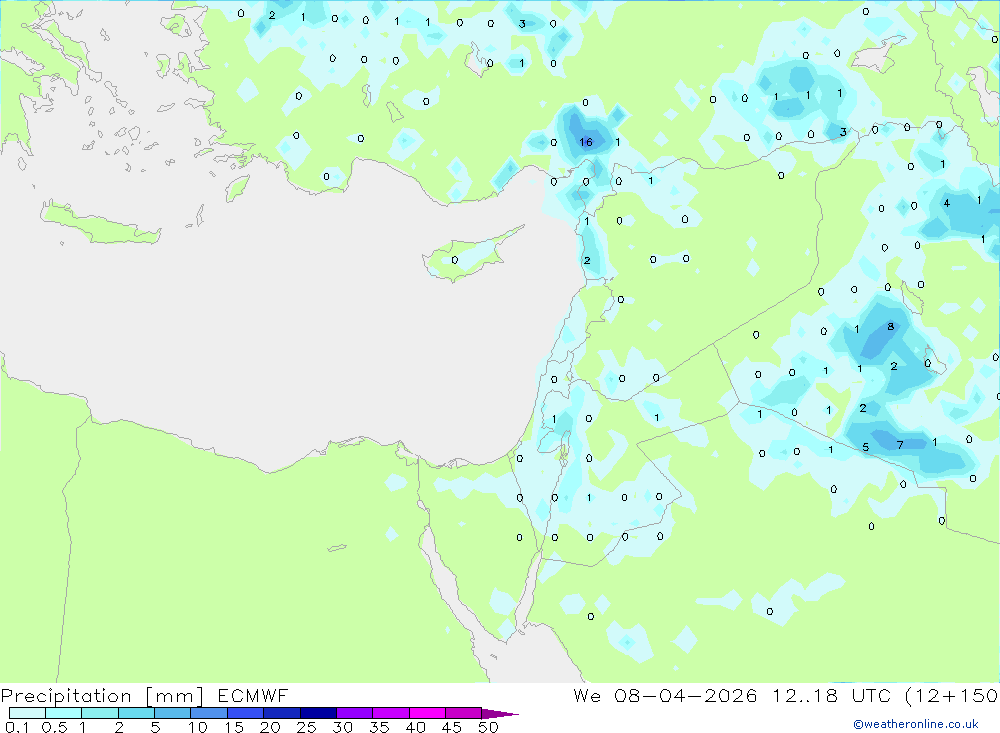Click the '45' legend scale label
Screen dimensions: 1000x733
pos(452,727)
